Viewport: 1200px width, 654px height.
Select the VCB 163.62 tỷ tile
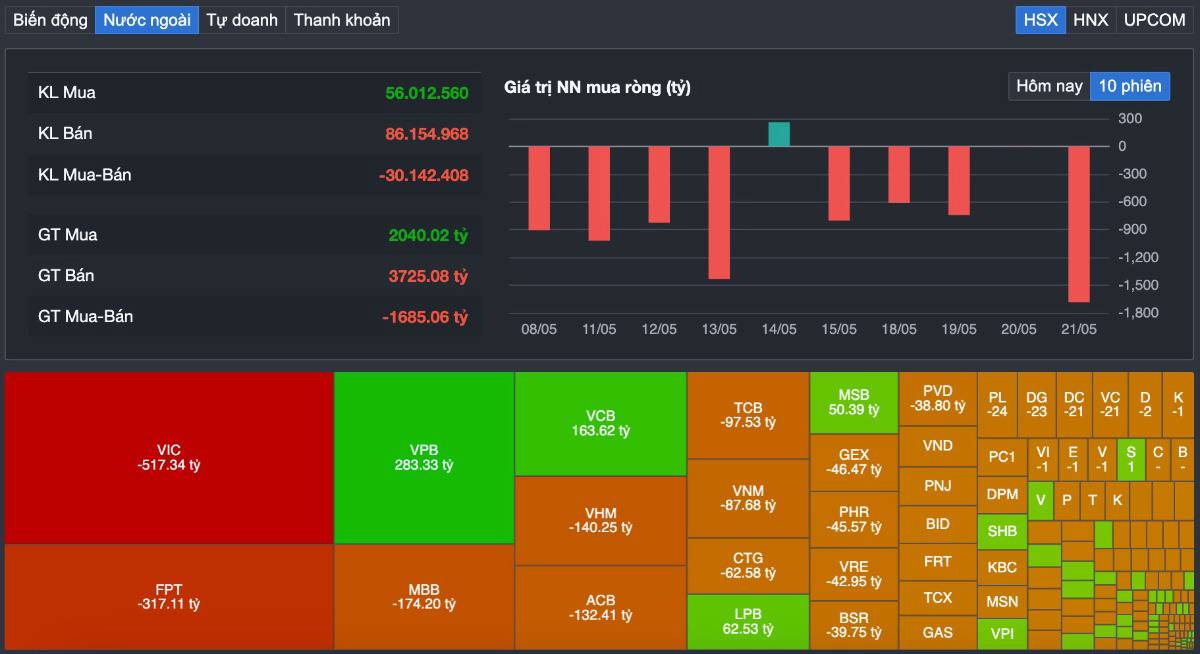click(x=601, y=424)
